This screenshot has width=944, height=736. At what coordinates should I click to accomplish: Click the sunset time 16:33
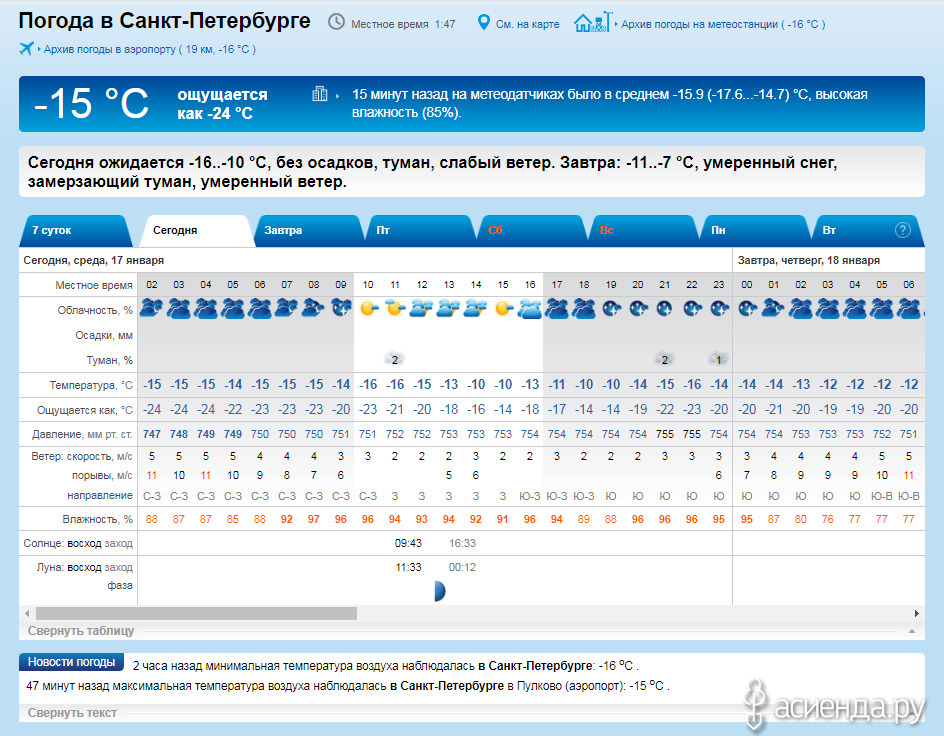[x=462, y=543]
